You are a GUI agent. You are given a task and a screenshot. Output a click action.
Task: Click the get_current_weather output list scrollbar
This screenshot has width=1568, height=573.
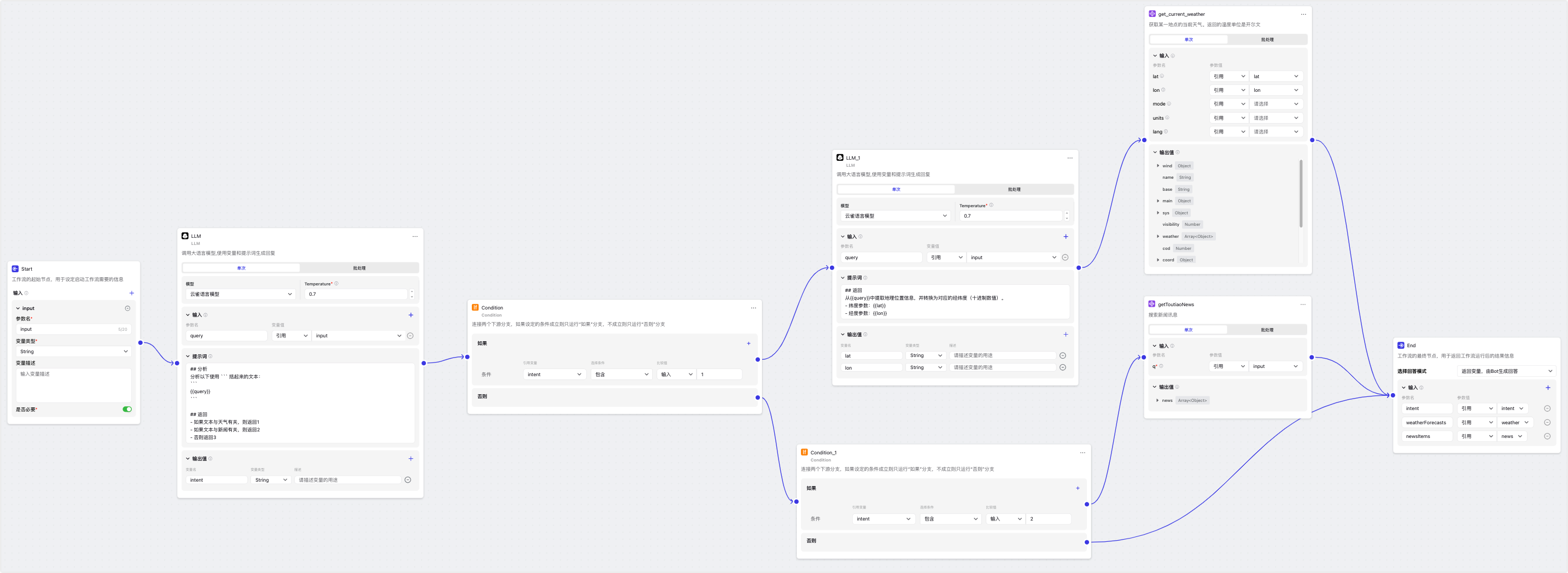click(1301, 195)
